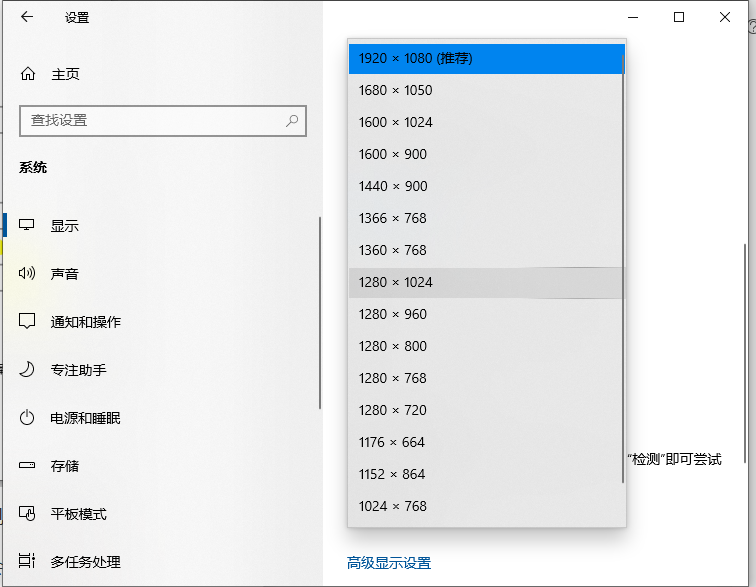756x587 pixels.
Task: Open the Sound (声音) speaker icon
Action: pos(28,274)
